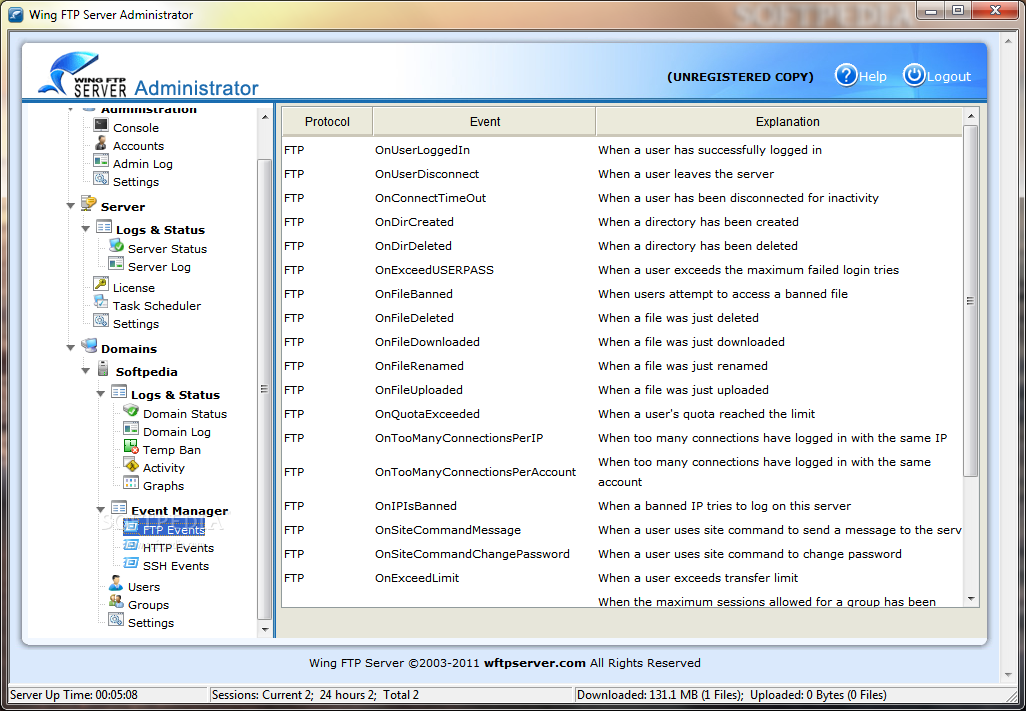
Task: Click the Console icon in the tree
Action: click(x=101, y=126)
